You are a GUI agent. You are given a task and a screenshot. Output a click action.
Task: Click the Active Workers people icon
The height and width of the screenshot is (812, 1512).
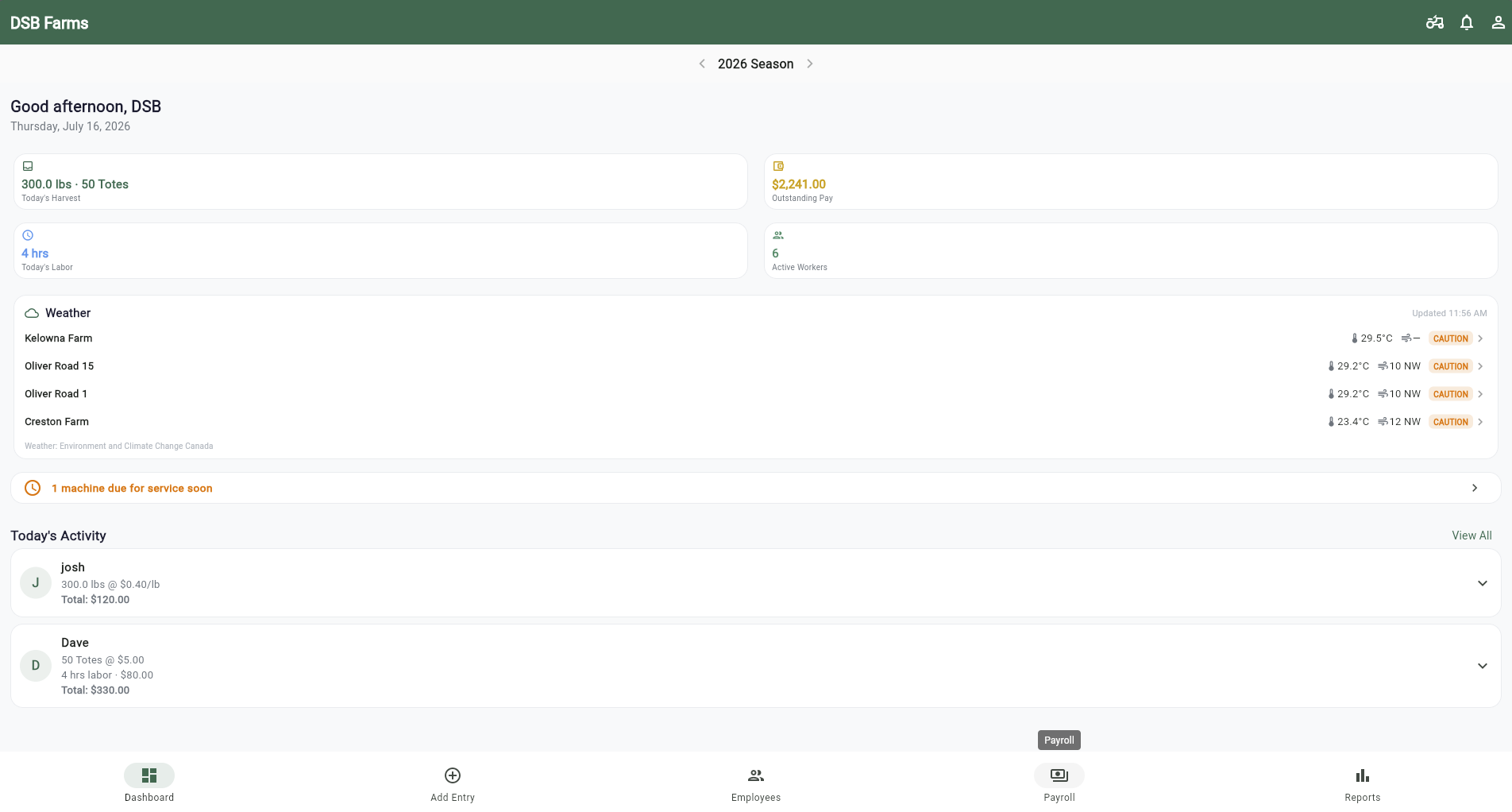pos(778,235)
